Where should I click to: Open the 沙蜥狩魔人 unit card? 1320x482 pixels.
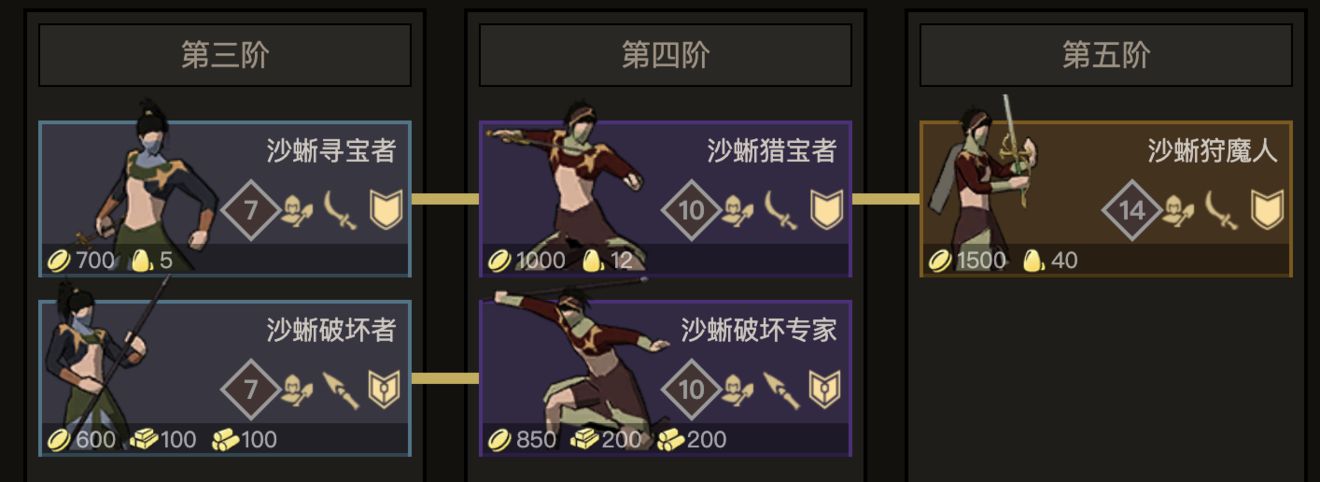pyautogui.click(x=1106, y=199)
